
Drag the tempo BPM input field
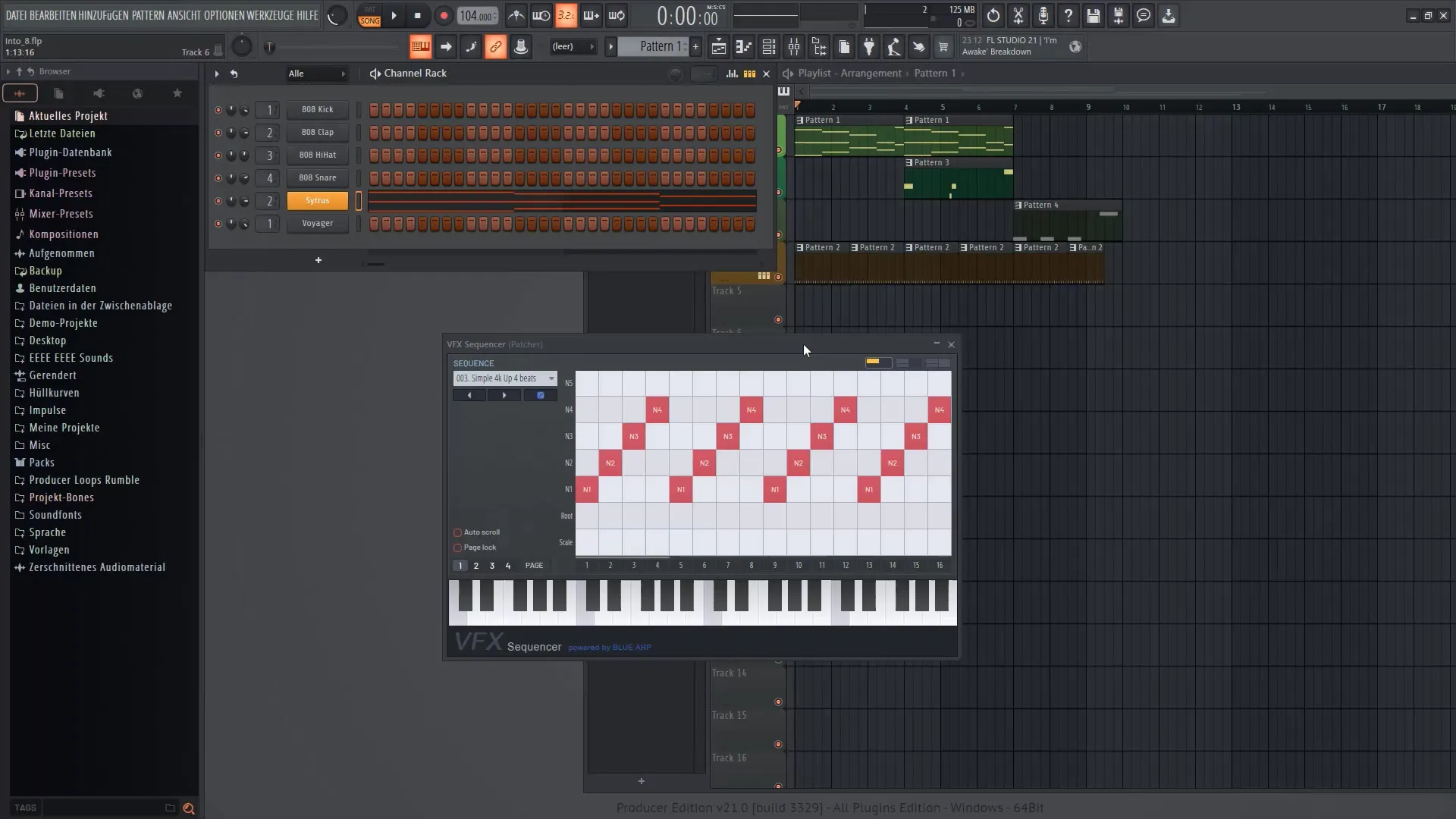(478, 15)
